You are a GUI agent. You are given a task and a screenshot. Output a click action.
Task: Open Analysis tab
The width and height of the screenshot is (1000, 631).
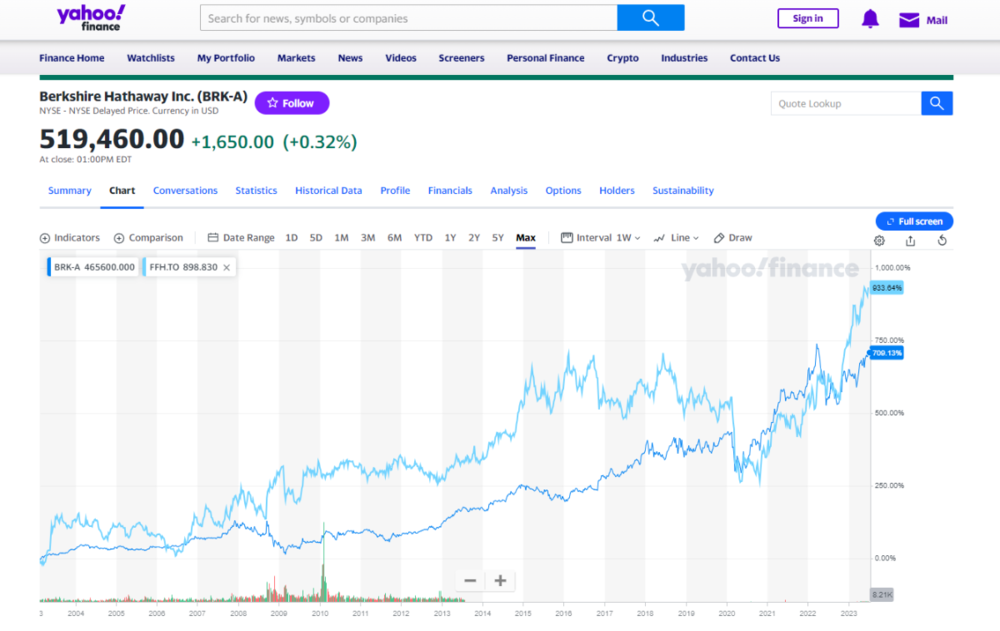(x=508, y=190)
